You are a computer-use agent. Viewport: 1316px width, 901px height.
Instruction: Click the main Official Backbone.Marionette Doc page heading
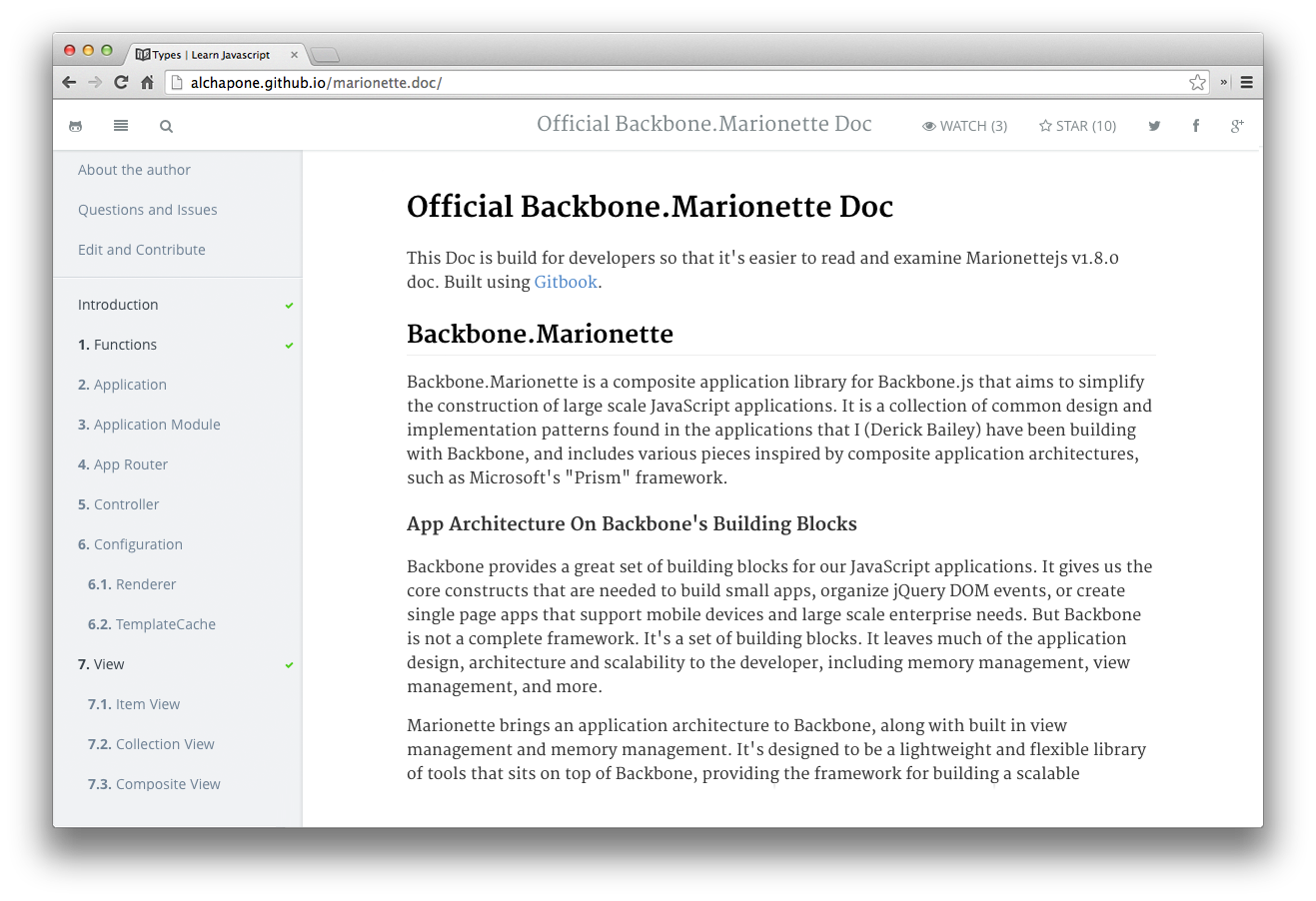coord(650,207)
